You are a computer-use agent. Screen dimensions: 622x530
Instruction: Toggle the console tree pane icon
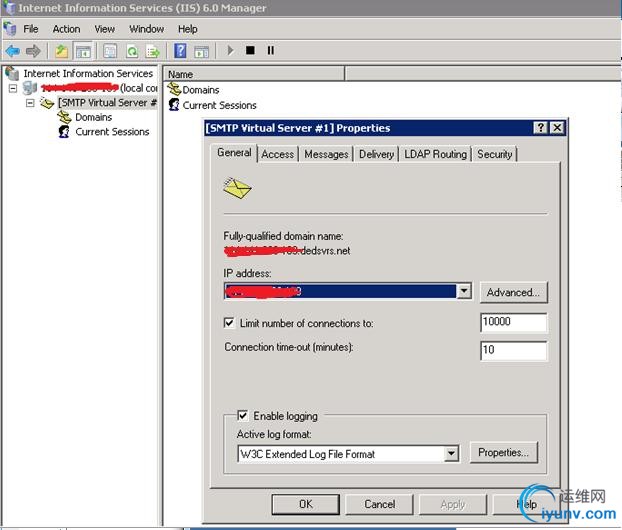[83, 51]
